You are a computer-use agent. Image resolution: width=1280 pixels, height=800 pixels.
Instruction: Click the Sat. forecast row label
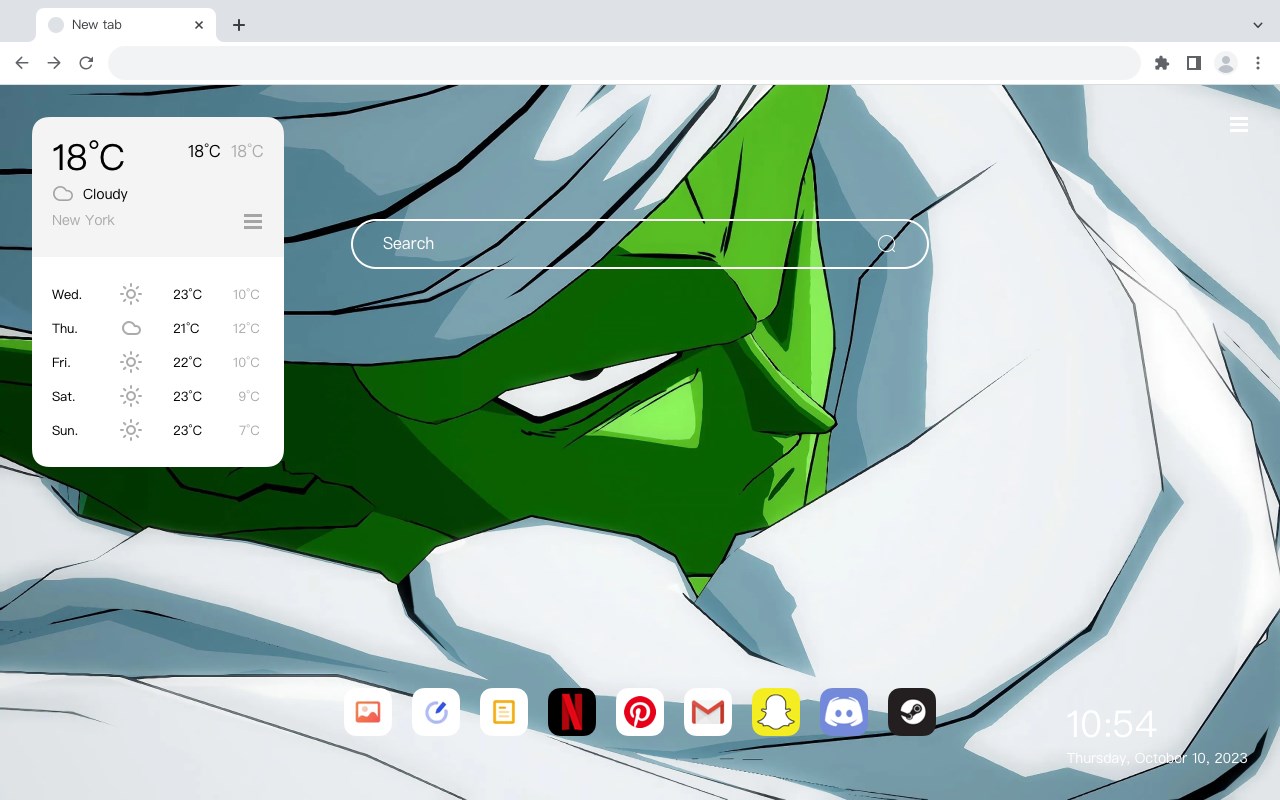click(64, 396)
